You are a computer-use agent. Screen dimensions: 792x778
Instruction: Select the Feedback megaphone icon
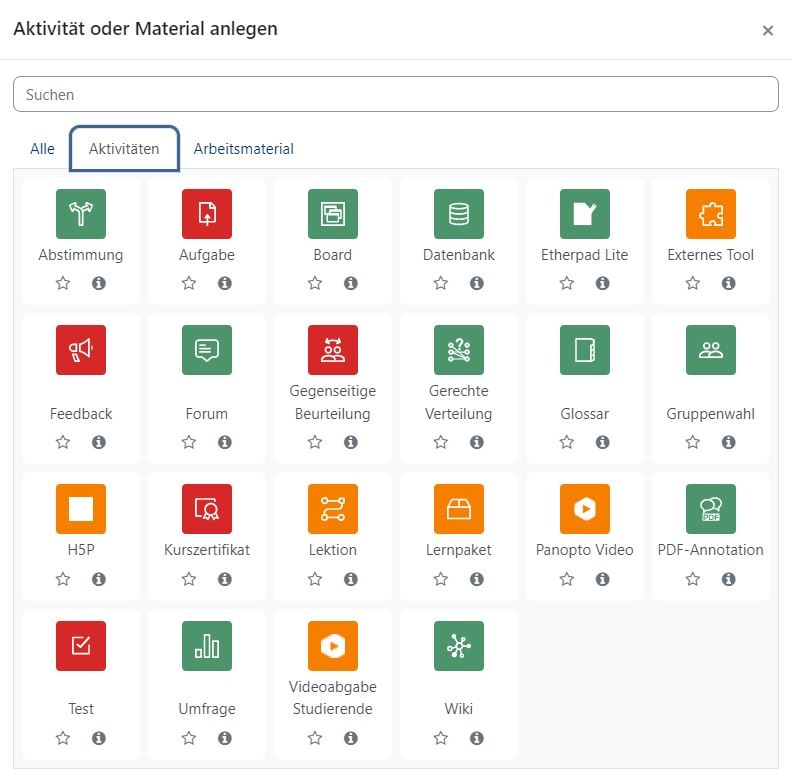(81, 350)
